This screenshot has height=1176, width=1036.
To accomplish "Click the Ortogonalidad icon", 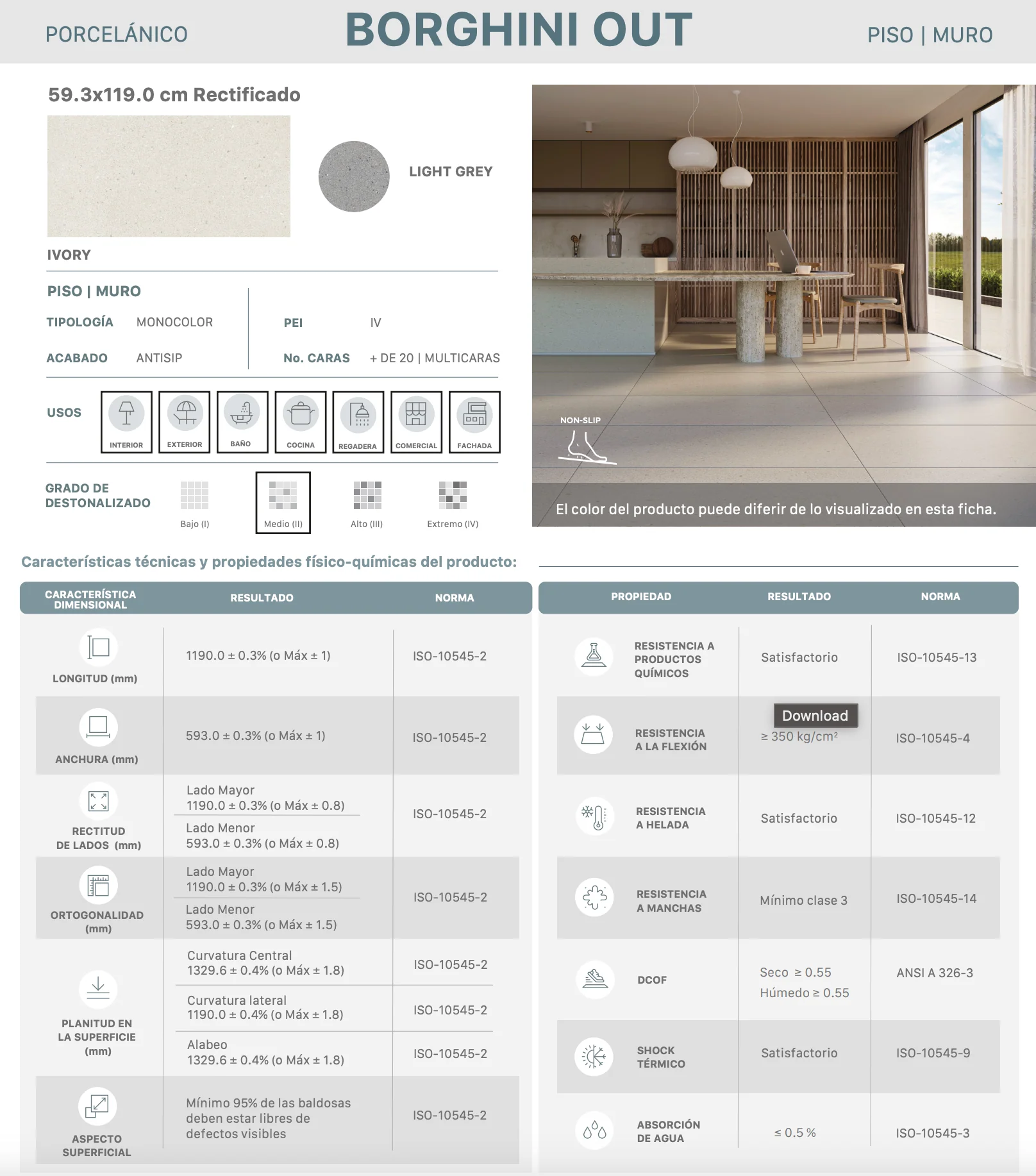I will point(98,886).
